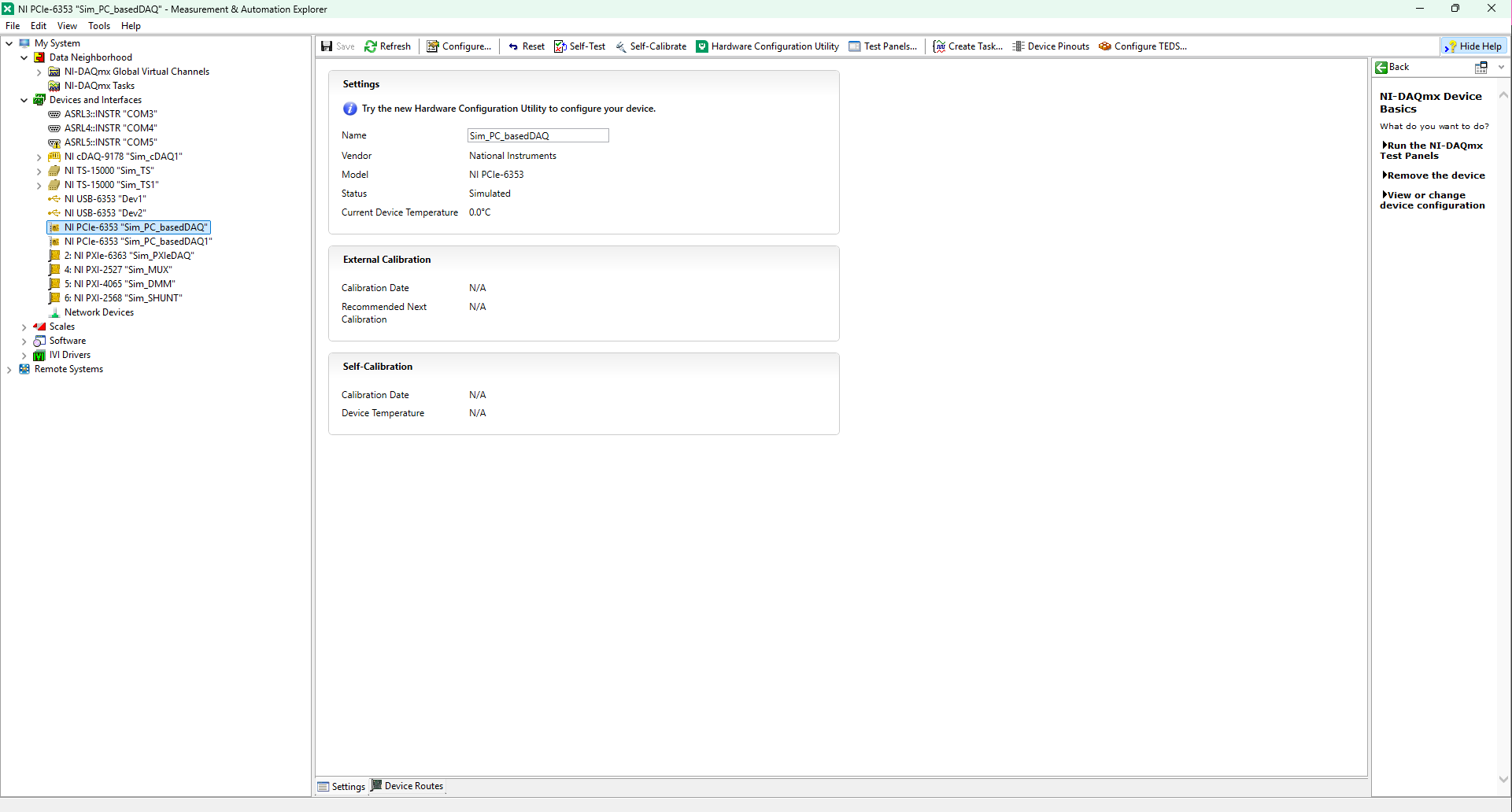Expand the IVI Drivers tree node
1512x812 pixels.
tap(24, 355)
